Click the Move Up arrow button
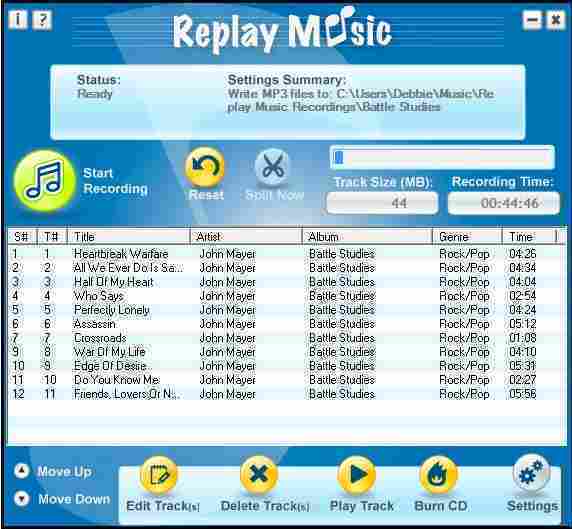 (22, 471)
